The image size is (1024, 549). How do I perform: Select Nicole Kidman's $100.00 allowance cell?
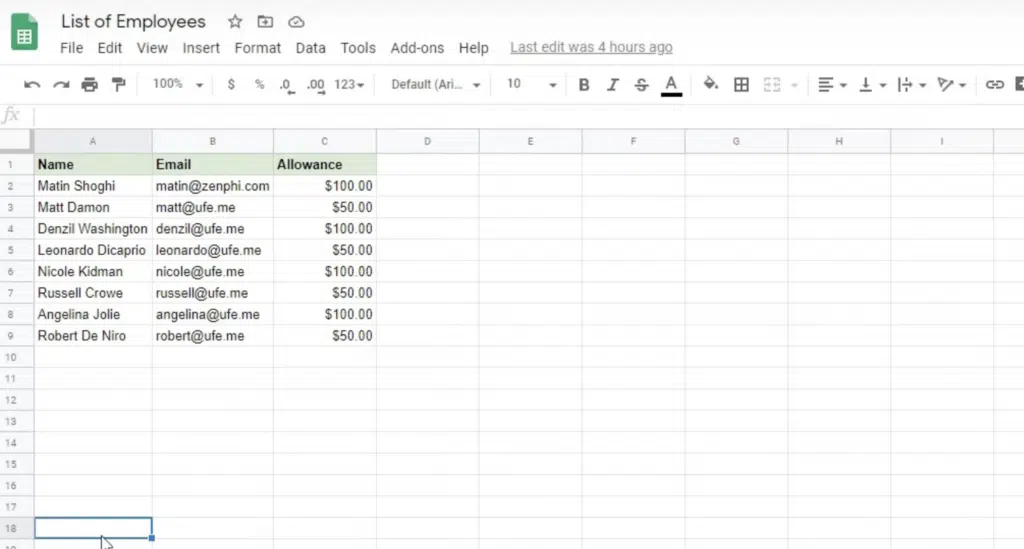pyautogui.click(x=325, y=272)
